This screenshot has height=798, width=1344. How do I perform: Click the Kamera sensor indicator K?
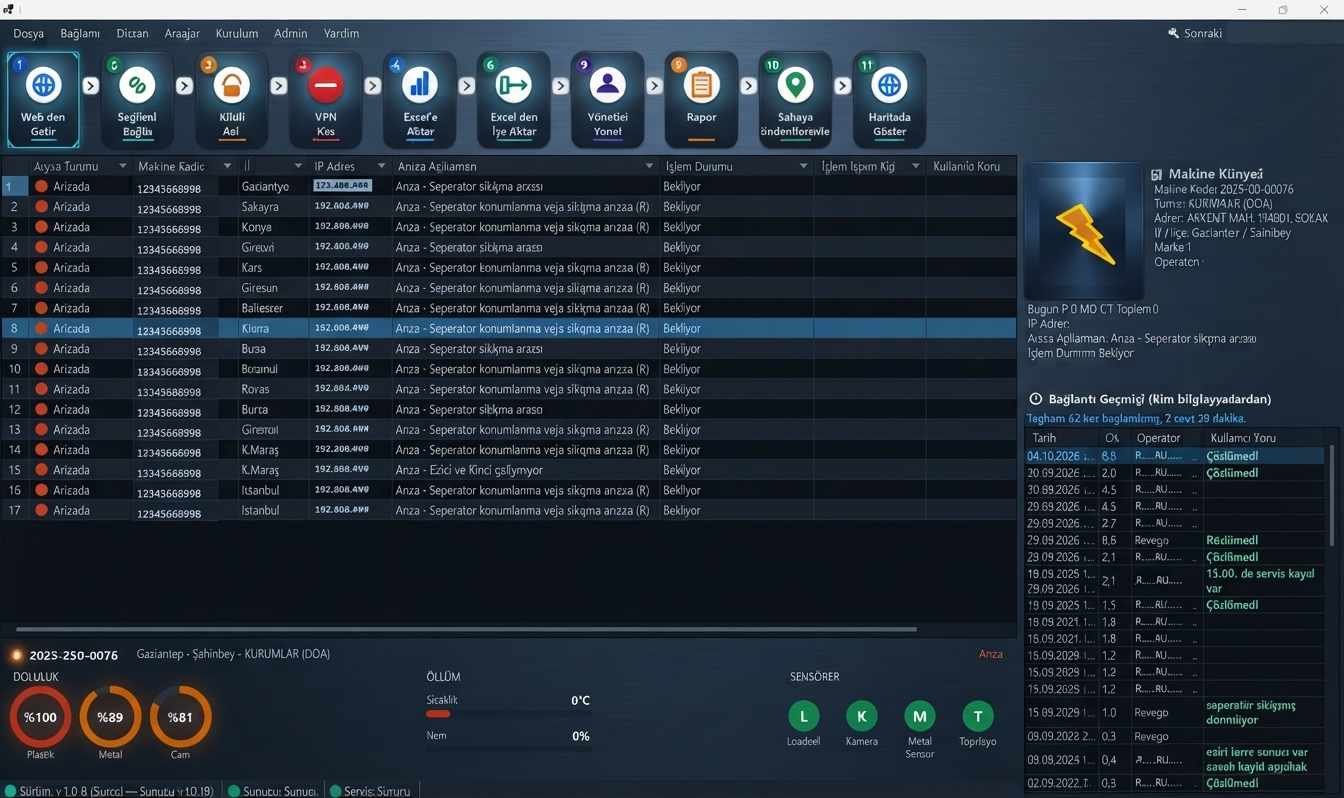pos(861,716)
